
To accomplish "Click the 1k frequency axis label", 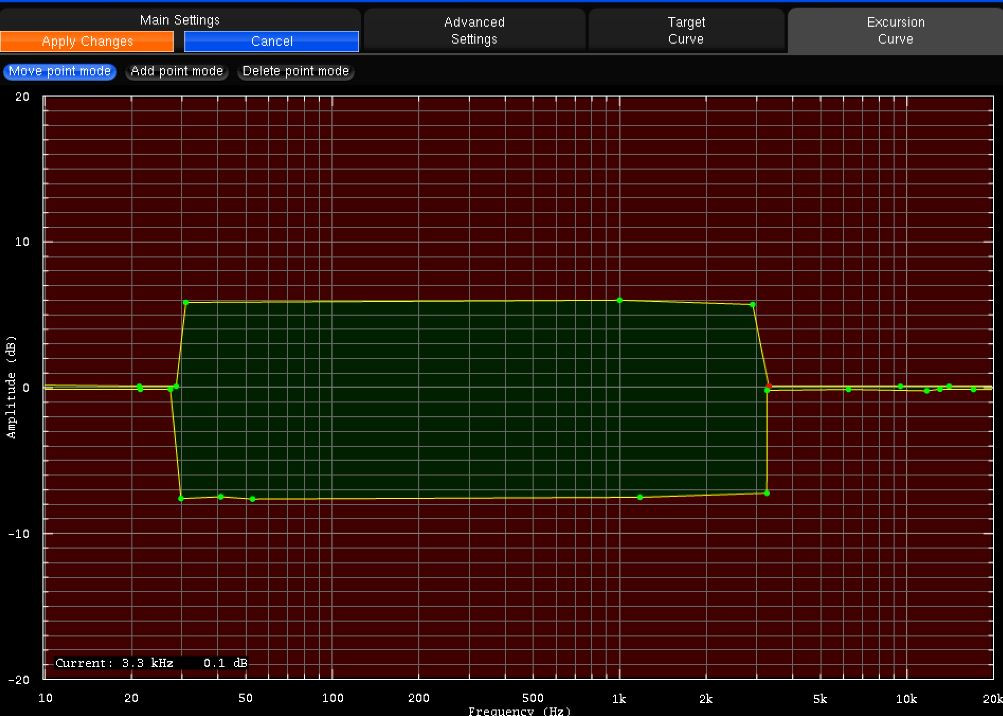I will tap(619, 698).
